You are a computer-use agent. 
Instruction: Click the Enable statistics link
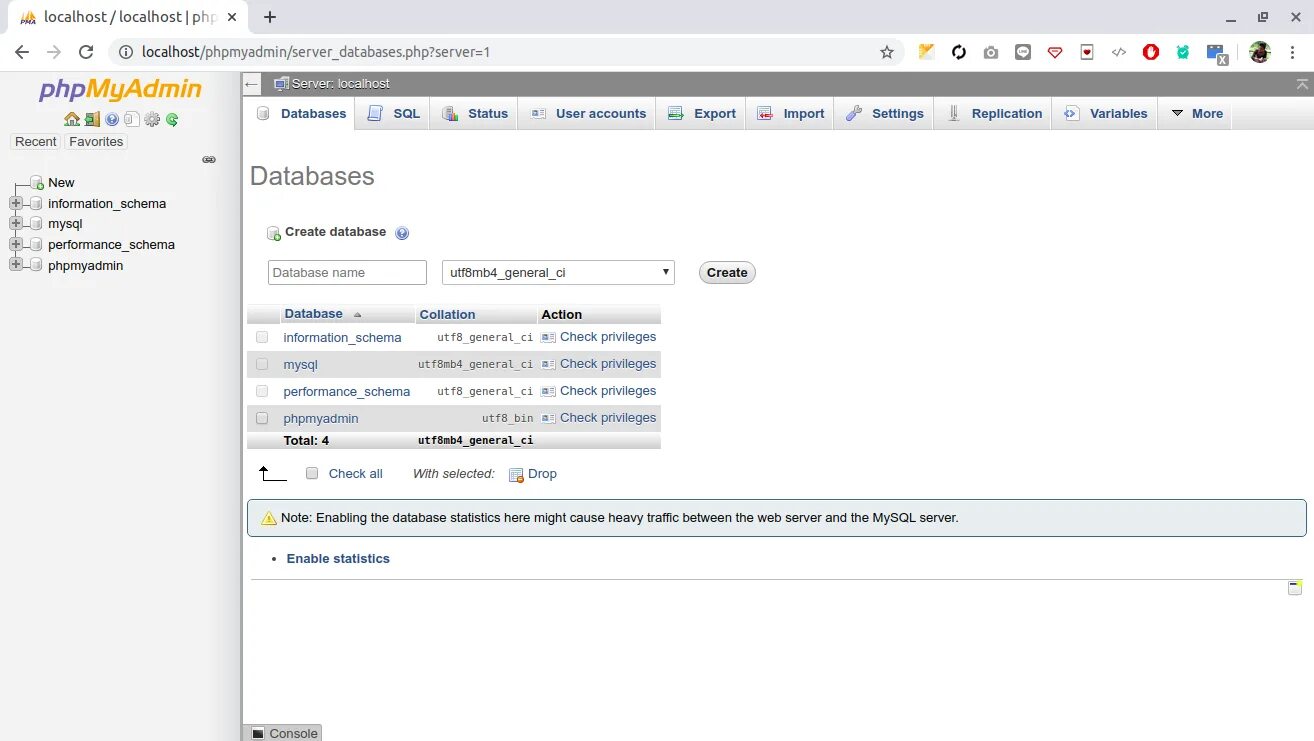[338, 559]
